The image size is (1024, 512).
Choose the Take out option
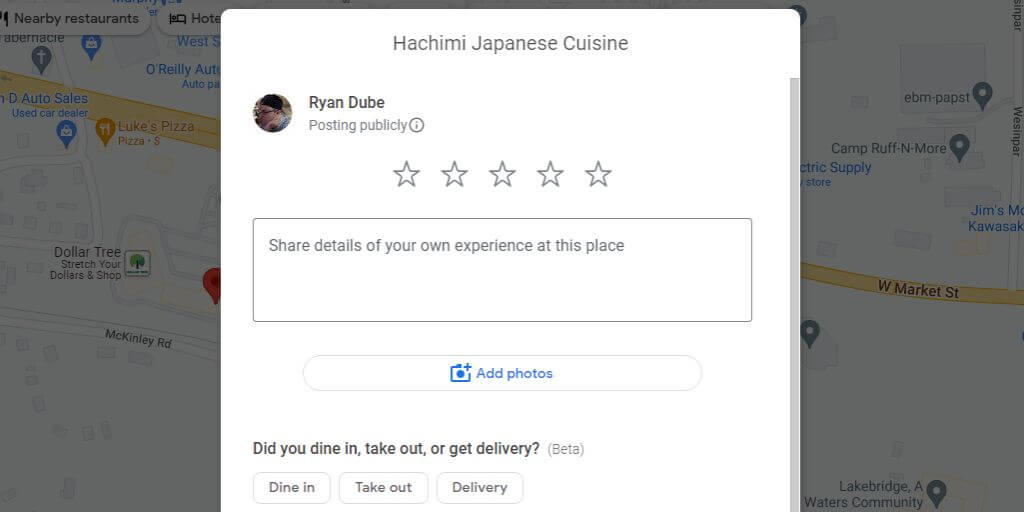[x=383, y=488]
